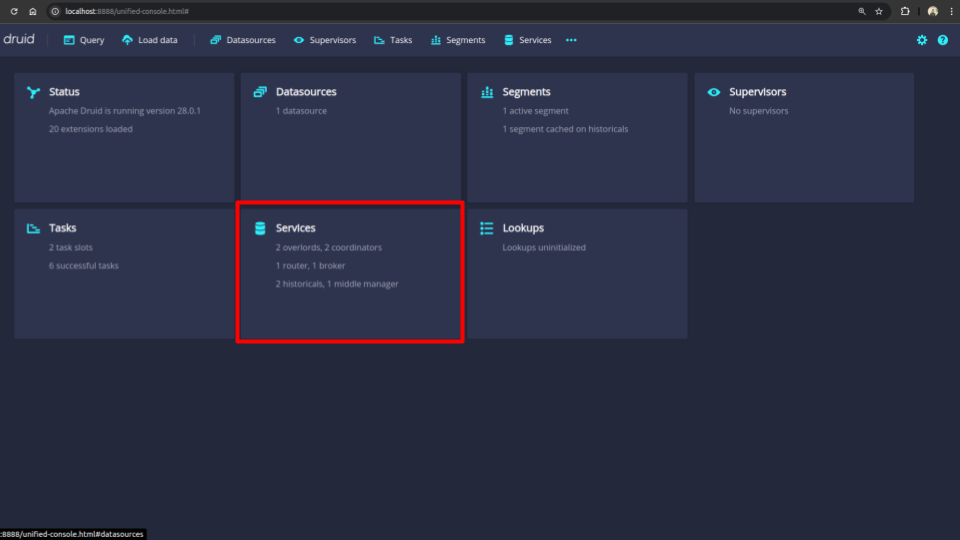Click the Status card icon
This screenshot has height=540, width=960.
(34, 92)
